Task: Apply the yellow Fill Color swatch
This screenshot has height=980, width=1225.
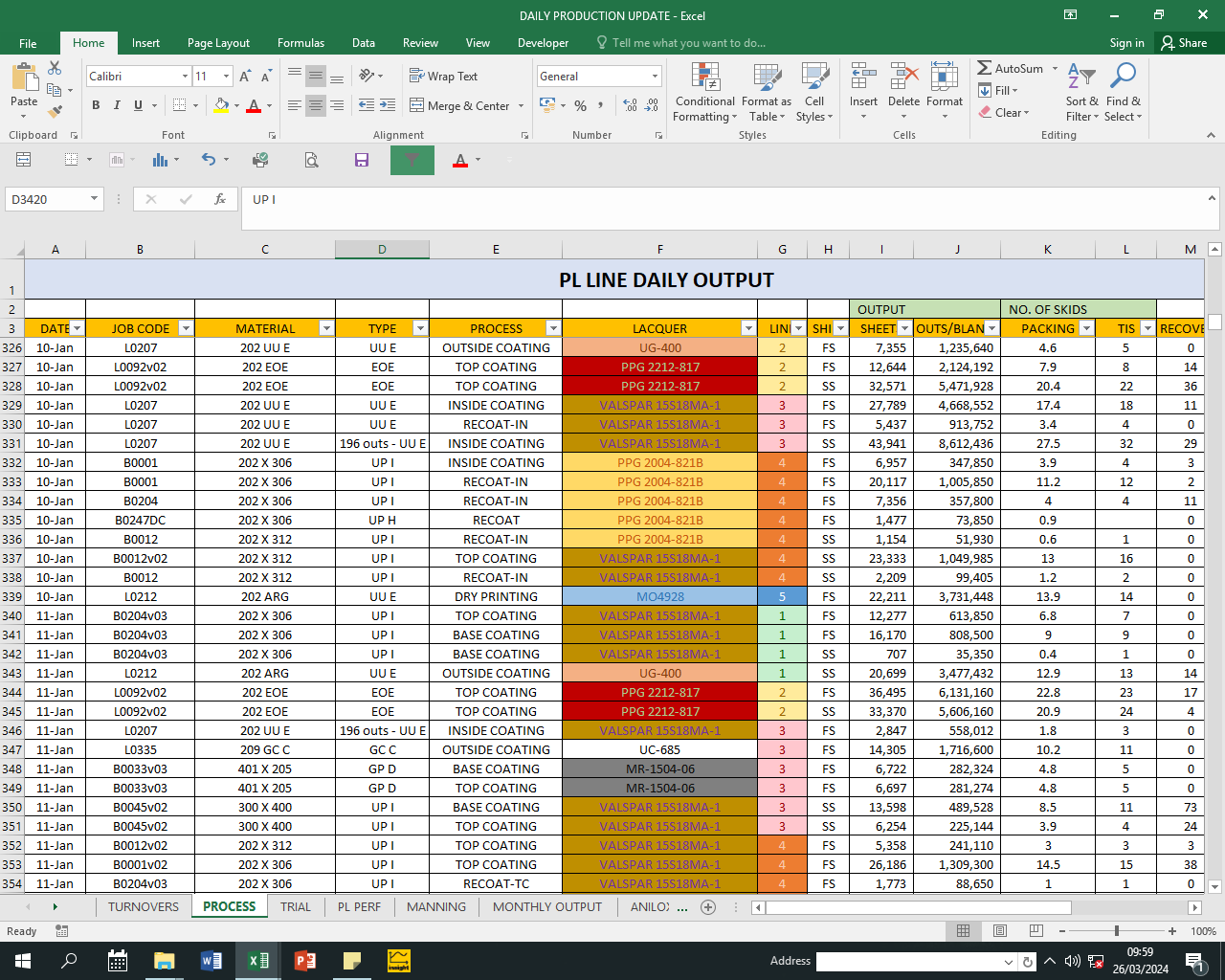Action: pos(221,105)
